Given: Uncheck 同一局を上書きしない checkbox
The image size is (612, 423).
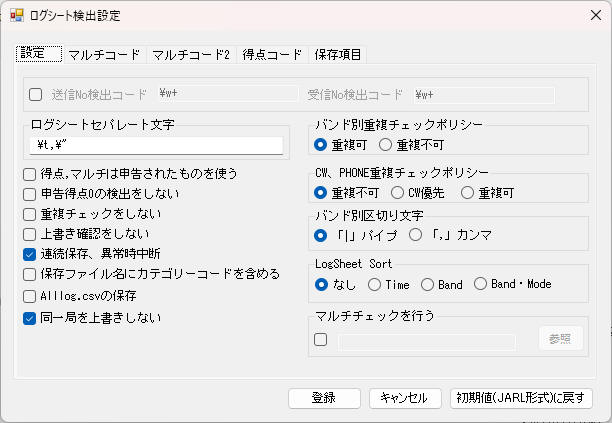Looking at the screenshot, I should pyautogui.click(x=30, y=318).
